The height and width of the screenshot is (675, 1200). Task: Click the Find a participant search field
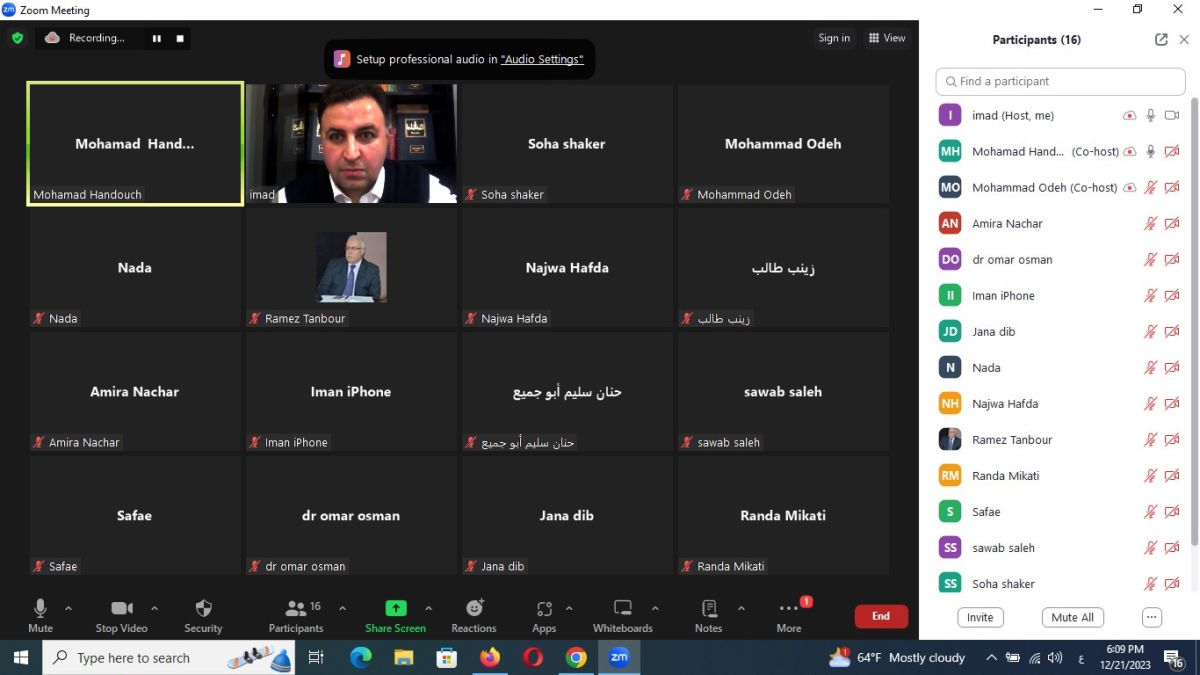tap(1060, 81)
